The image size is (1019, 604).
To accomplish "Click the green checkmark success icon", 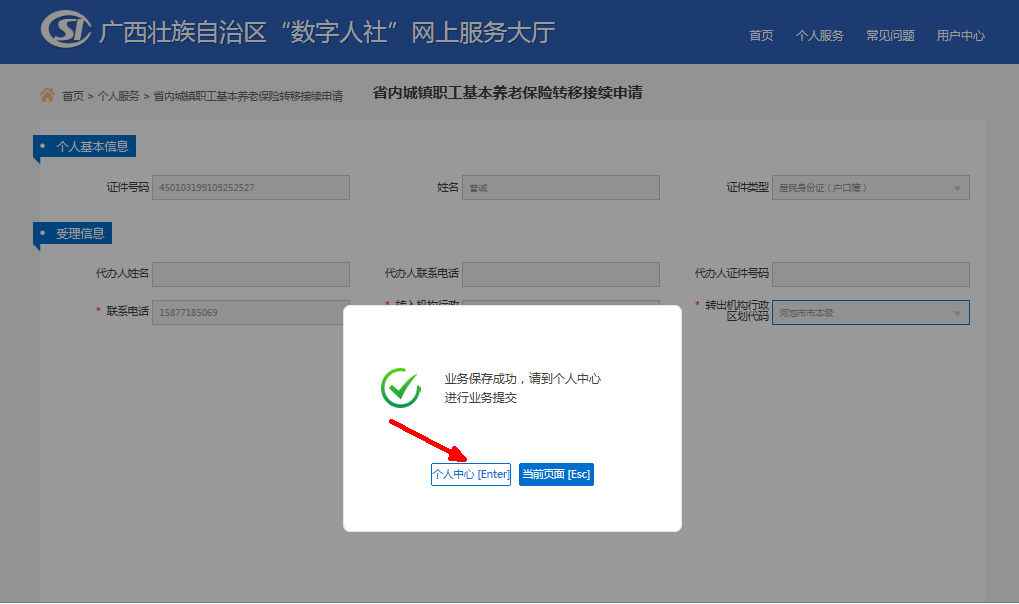I will [x=401, y=388].
